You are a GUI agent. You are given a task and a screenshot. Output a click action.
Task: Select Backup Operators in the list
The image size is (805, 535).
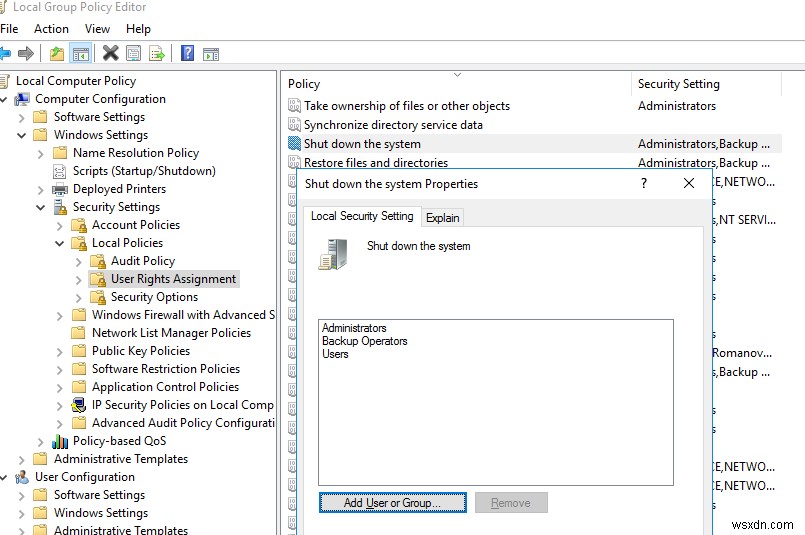coord(365,341)
